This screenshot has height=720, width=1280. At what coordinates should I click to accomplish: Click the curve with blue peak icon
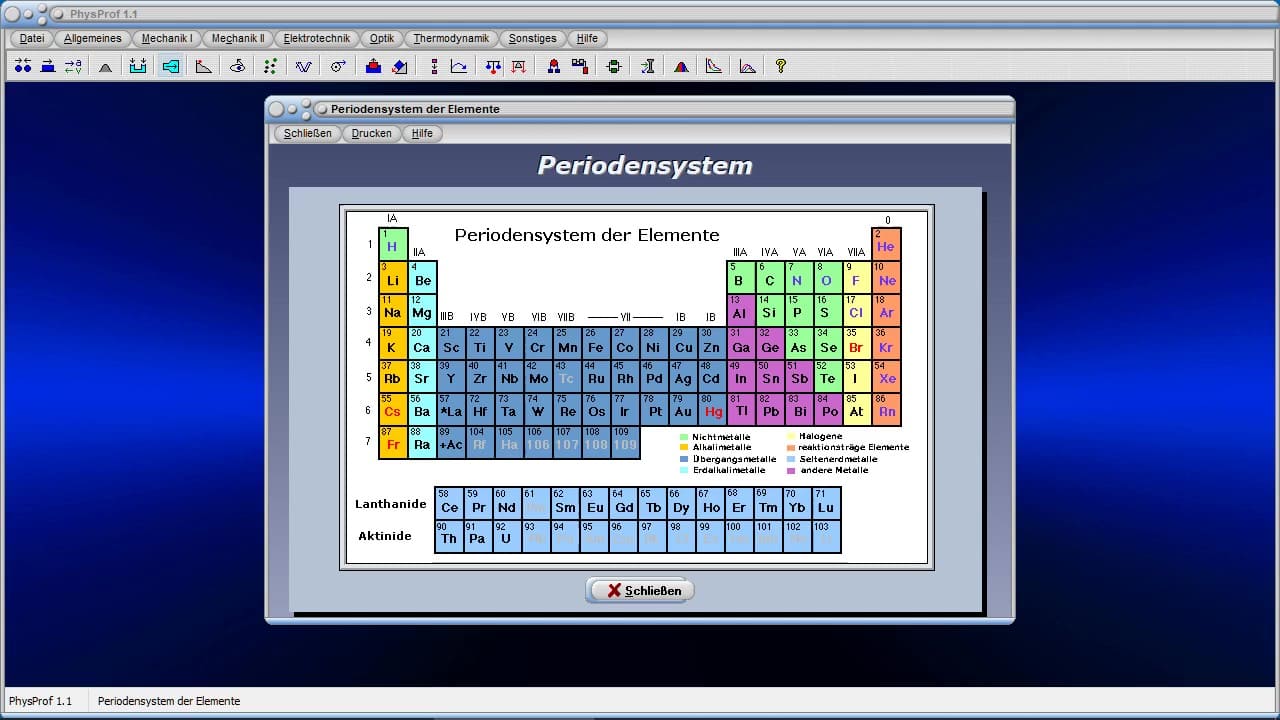point(747,66)
